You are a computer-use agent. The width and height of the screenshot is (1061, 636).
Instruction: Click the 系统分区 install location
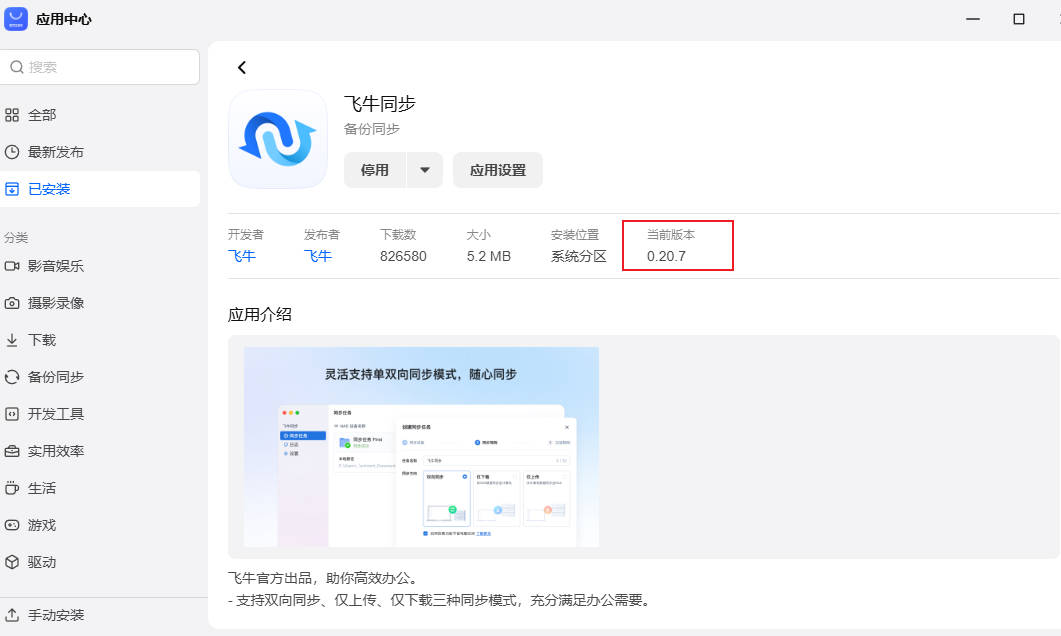click(579, 256)
